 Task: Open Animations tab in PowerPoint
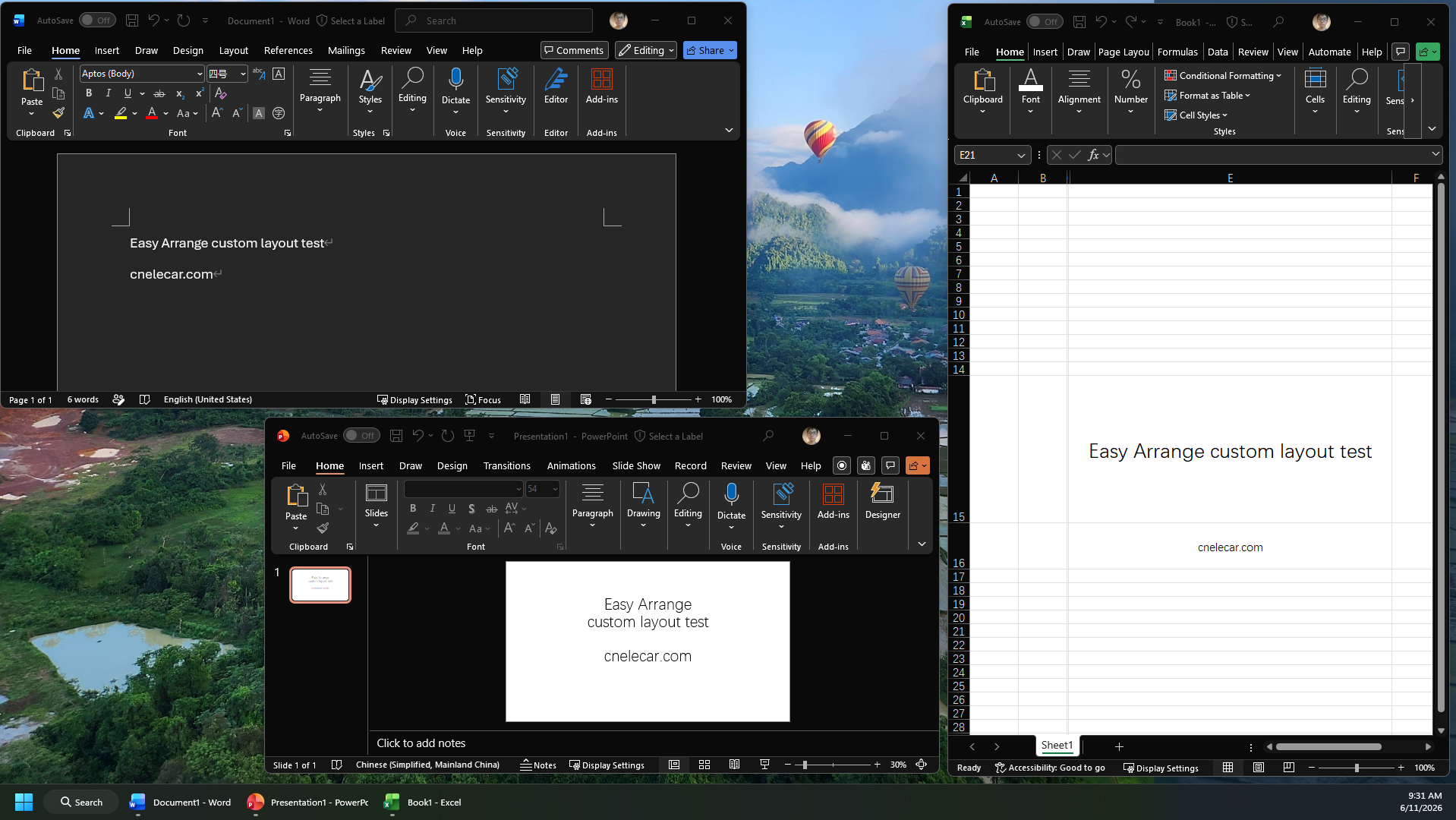click(571, 465)
